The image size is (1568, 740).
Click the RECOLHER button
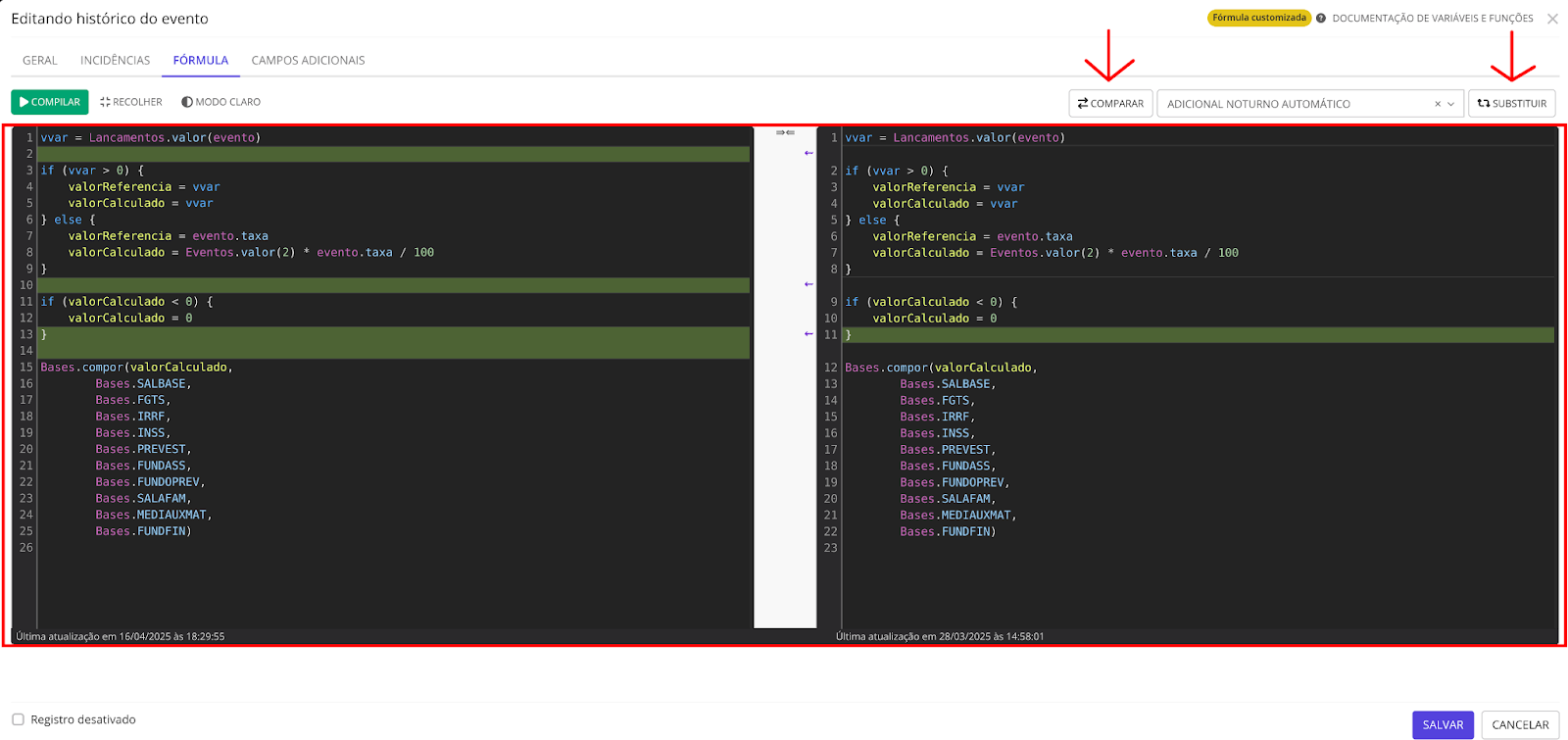[x=131, y=102]
